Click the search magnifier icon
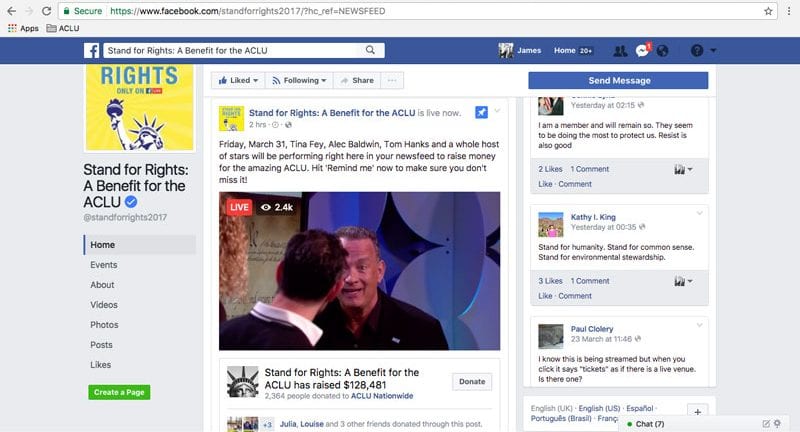 (x=370, y=50)
